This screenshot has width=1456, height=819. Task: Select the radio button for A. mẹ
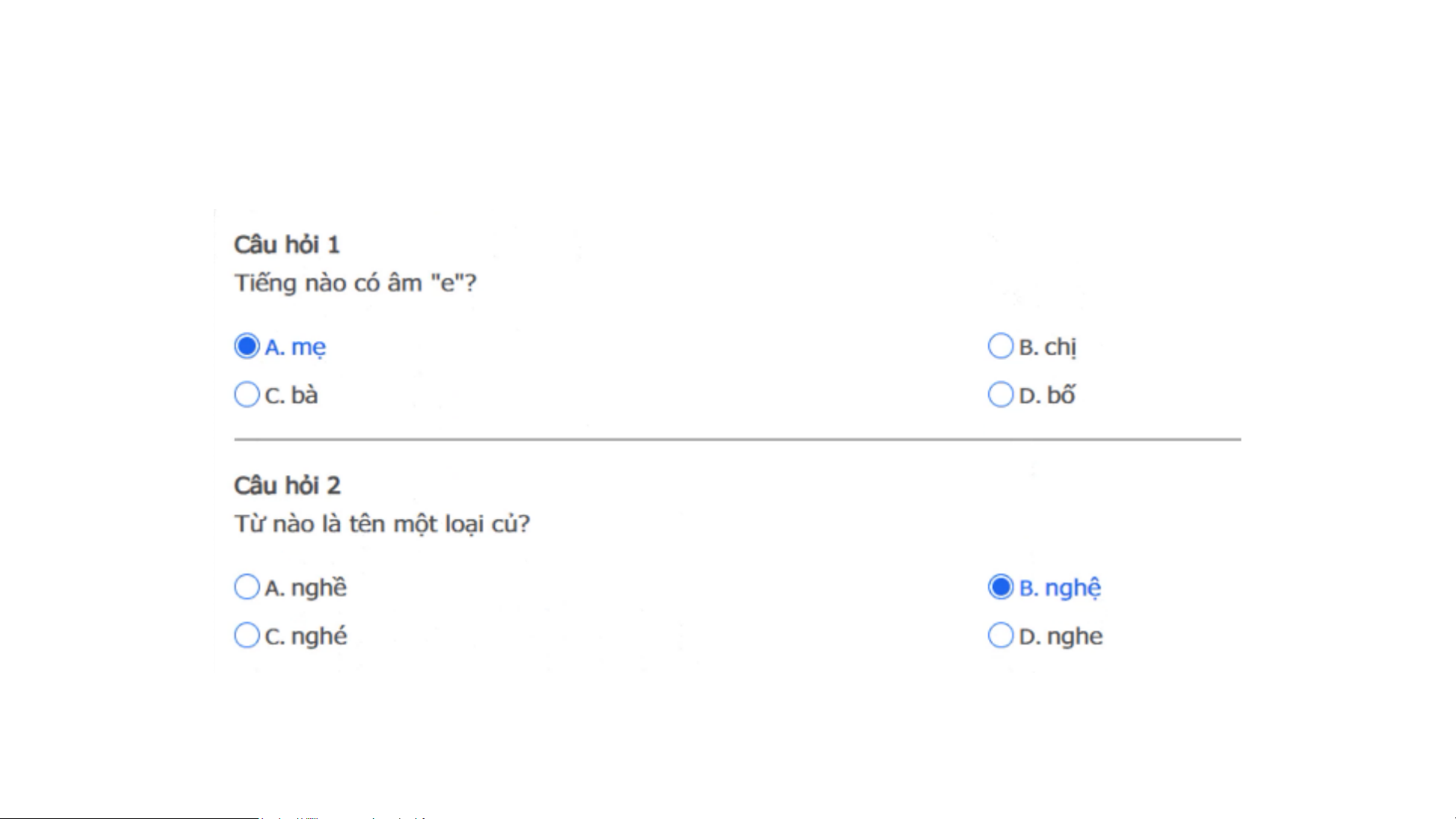[247, 346]
